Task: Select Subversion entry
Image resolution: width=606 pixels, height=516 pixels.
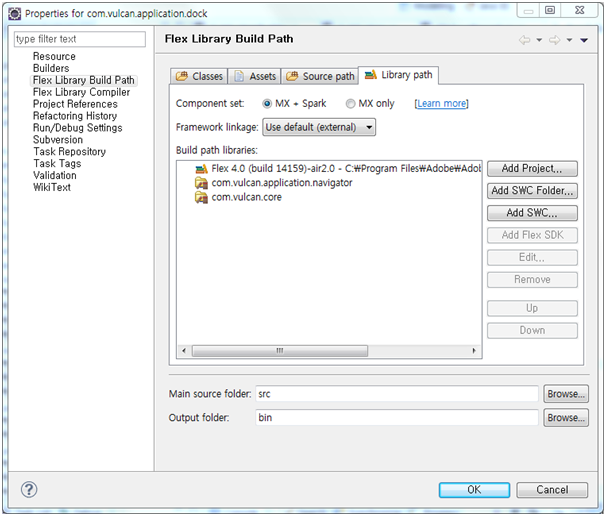Action: pos(58,140)
